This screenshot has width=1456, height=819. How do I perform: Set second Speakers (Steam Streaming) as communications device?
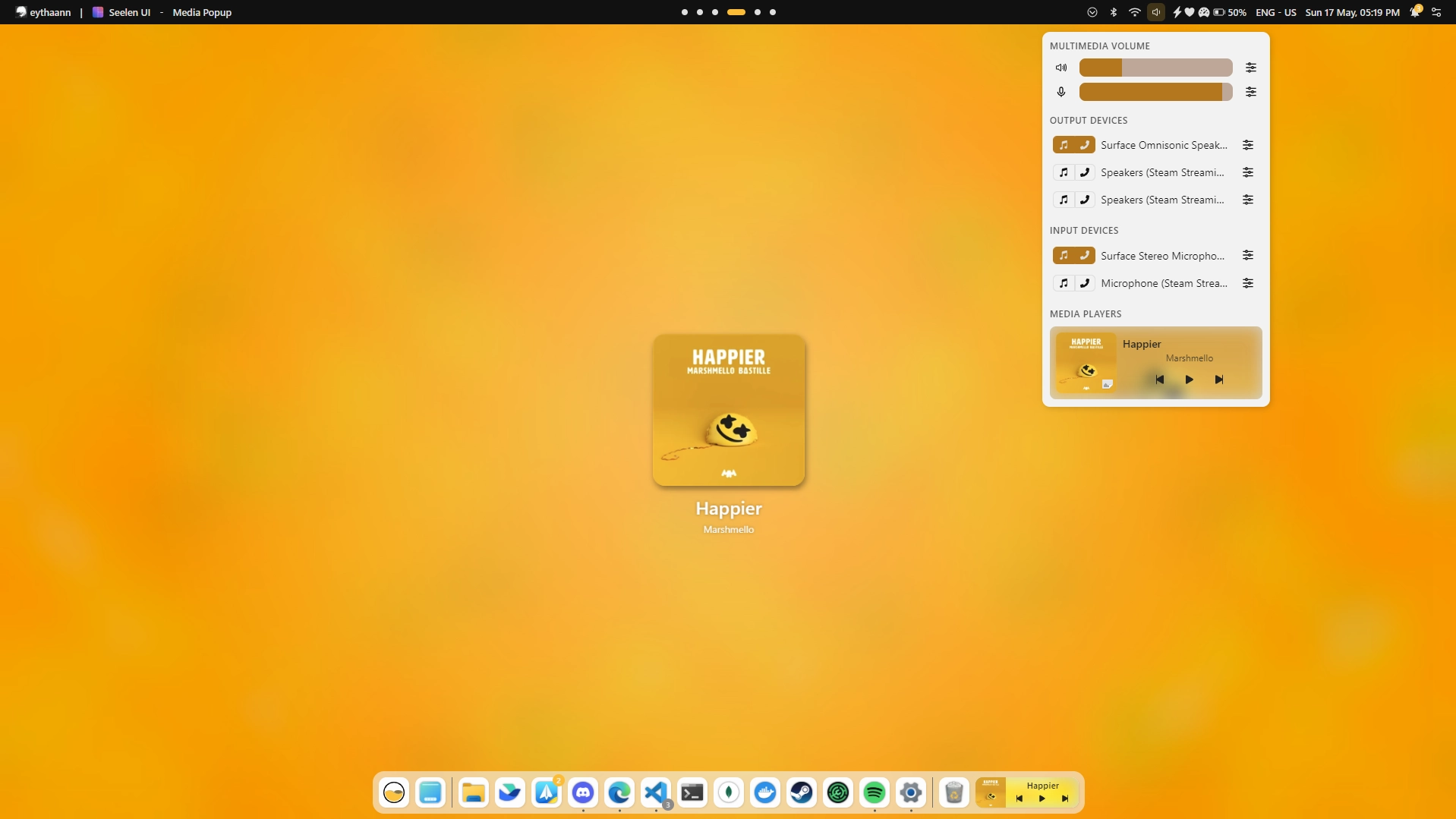point(1085,200)
